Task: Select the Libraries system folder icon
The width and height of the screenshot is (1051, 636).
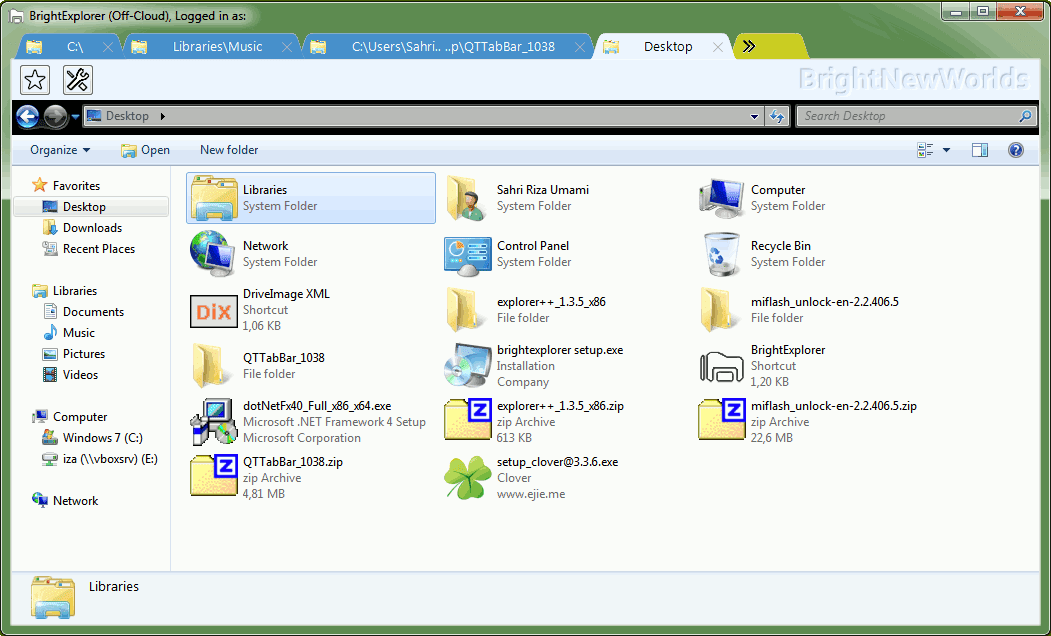Action: tap(214, 198)
